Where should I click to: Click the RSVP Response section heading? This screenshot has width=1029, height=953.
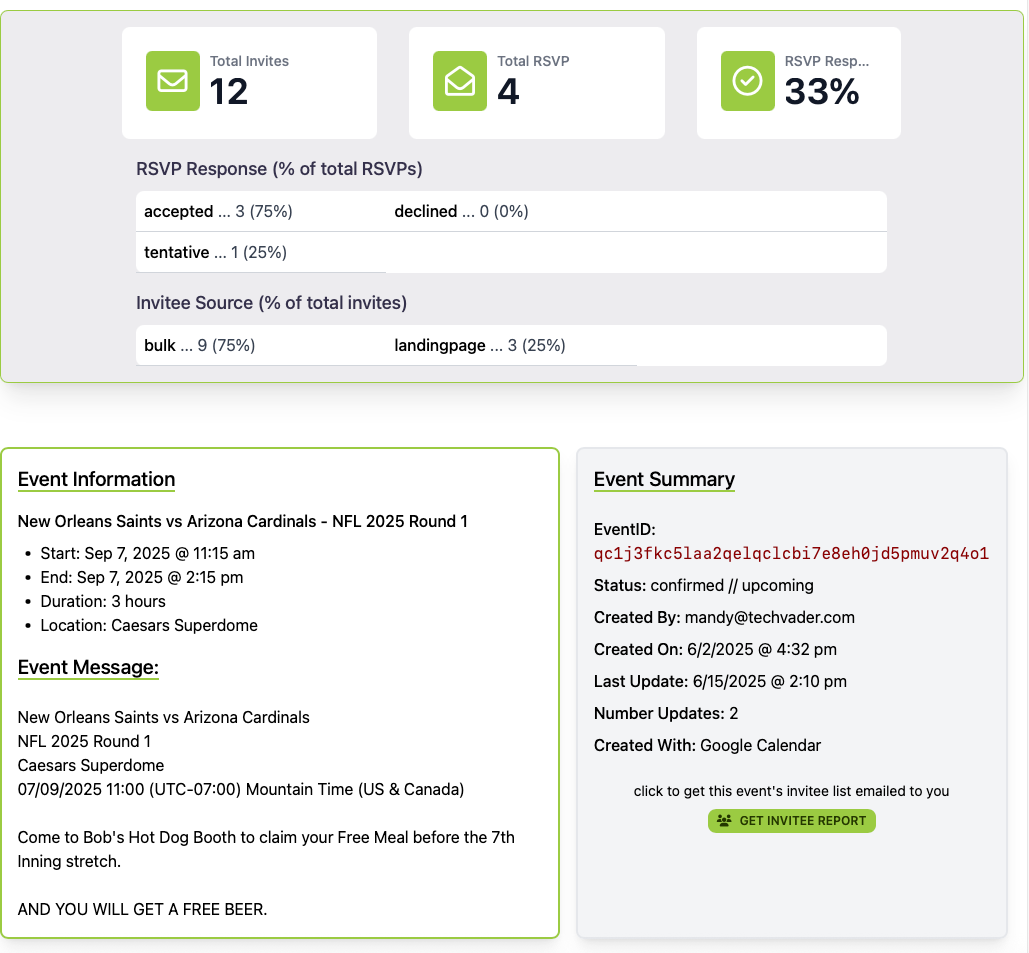click(279, 169)
